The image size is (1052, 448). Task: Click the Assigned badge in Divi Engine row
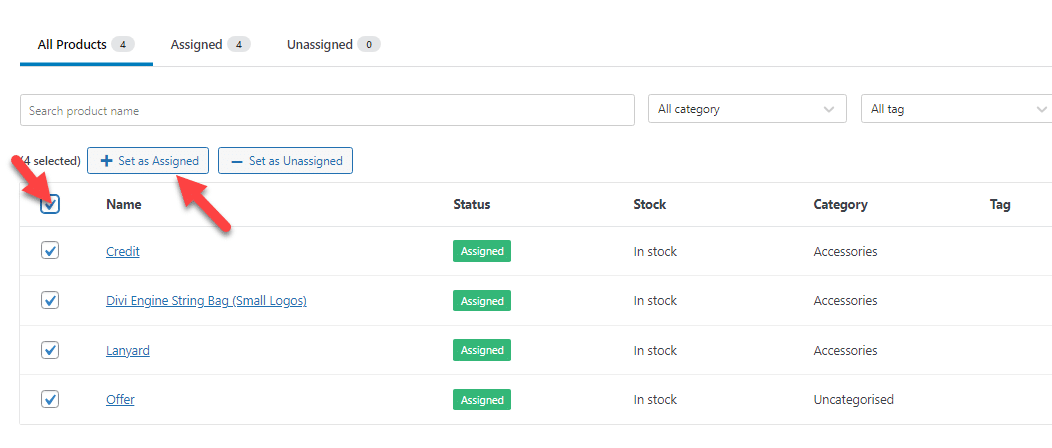click(482, 301)
